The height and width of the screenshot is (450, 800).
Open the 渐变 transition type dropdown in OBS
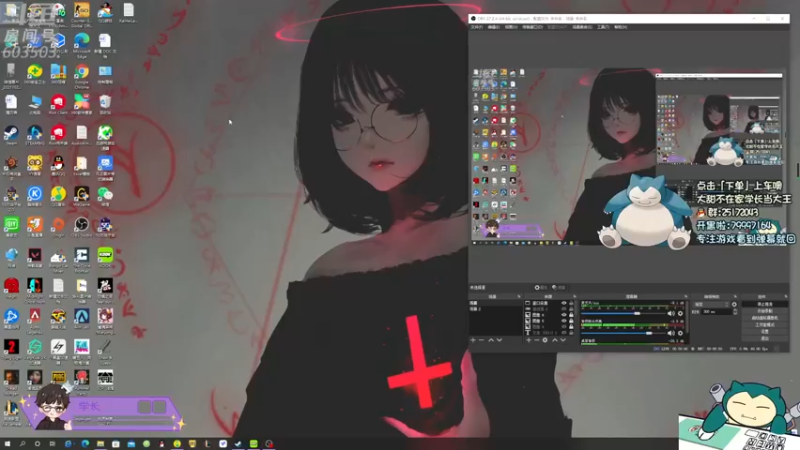[712, 304]
